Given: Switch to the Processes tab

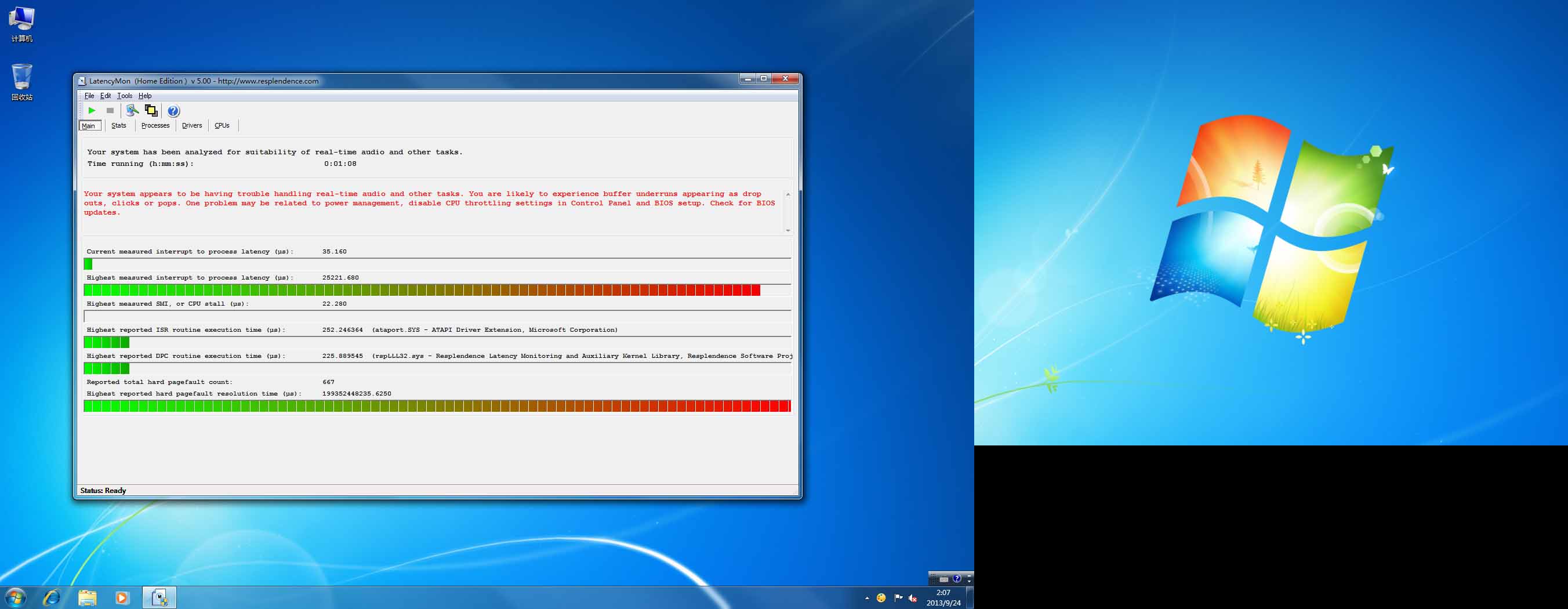Looking at the screenshot, I should [155, 125].
